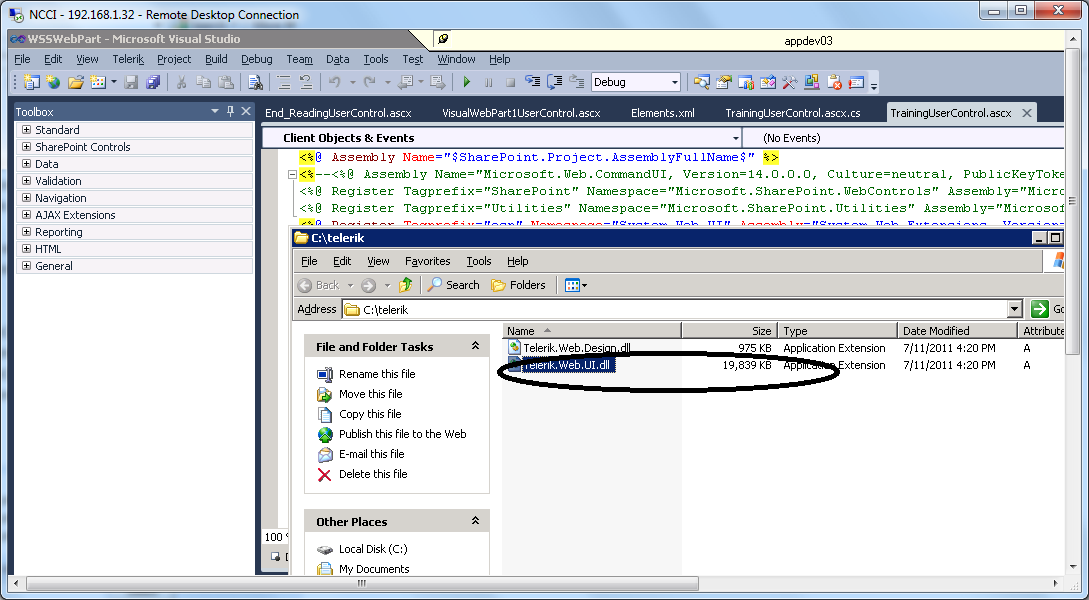
Task: Click the Redo arrow icon
Action: click(369, 82)
